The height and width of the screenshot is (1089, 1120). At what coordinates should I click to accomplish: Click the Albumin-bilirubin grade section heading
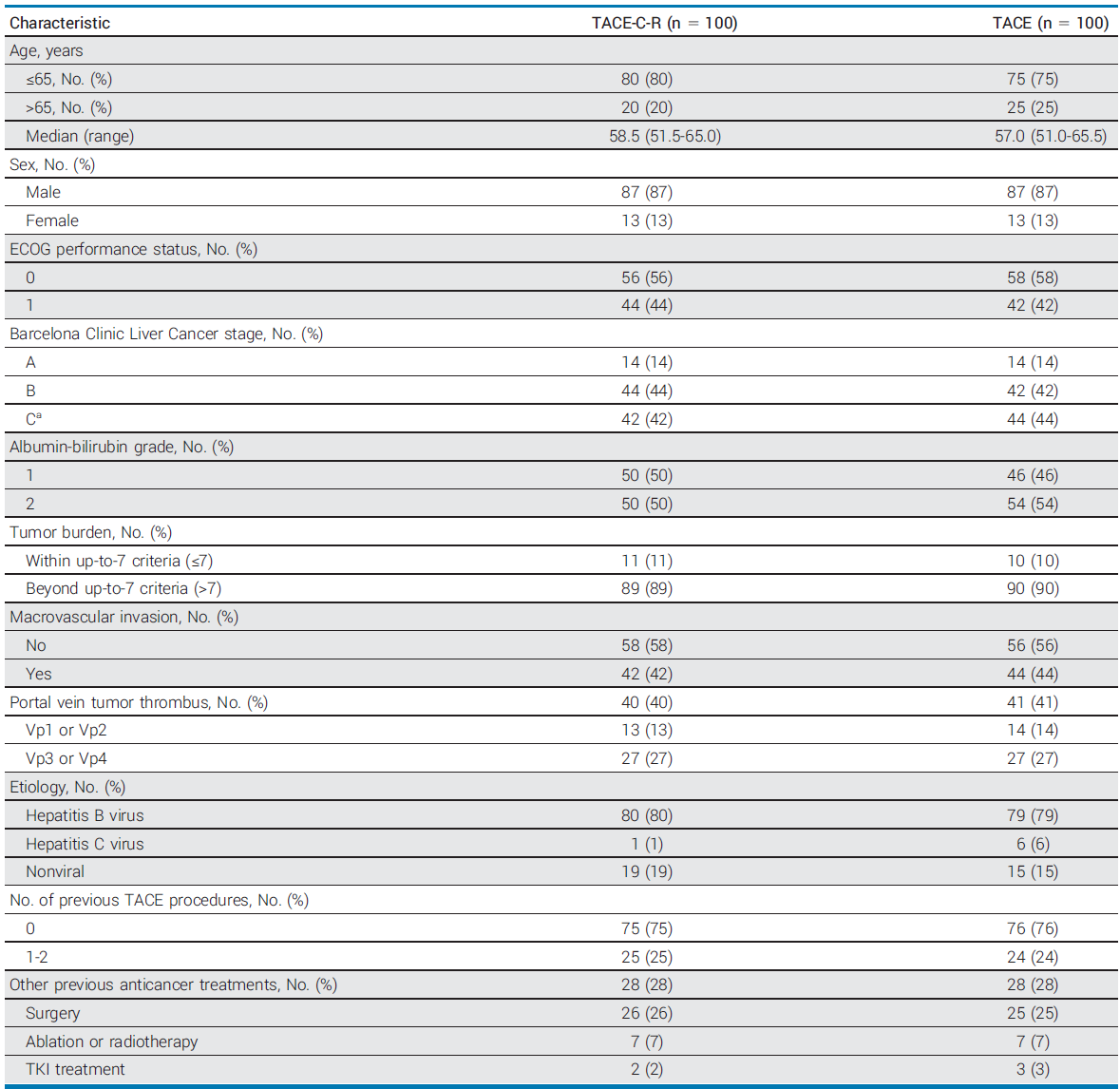pyautogui.click(x=122, y=447)
